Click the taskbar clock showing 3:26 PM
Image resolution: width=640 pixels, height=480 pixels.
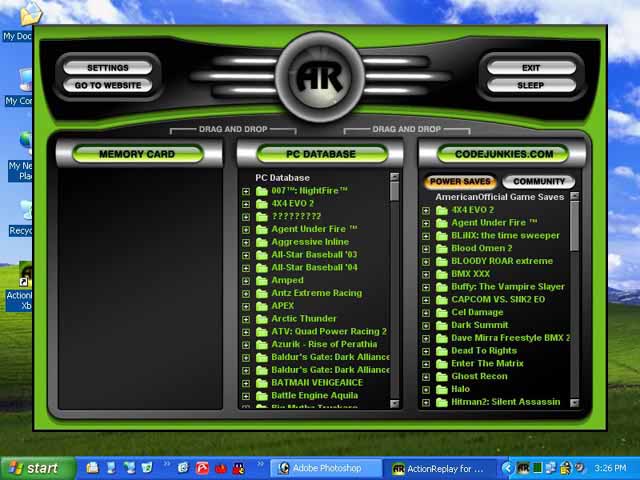click(610, 468)
